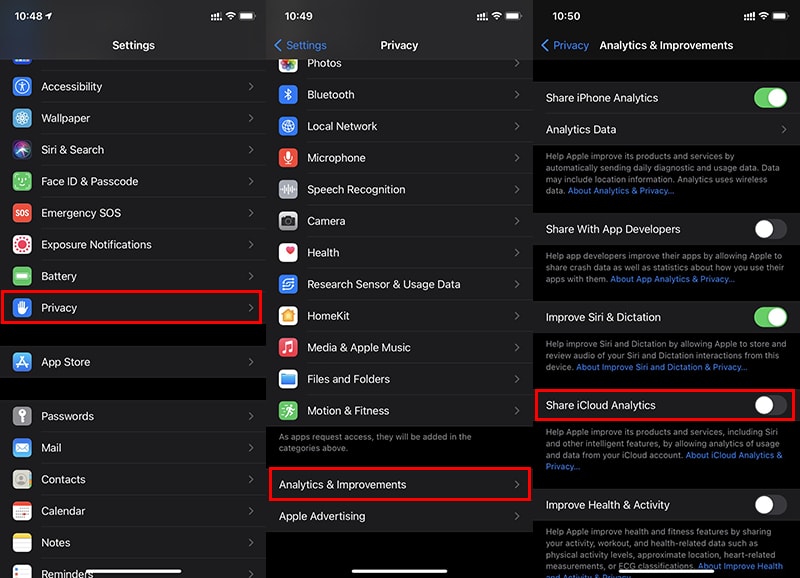Tap the Speech Recognition label
This screenshot has height=578, width=800.
pyautogui.click(x=356, y=190)
